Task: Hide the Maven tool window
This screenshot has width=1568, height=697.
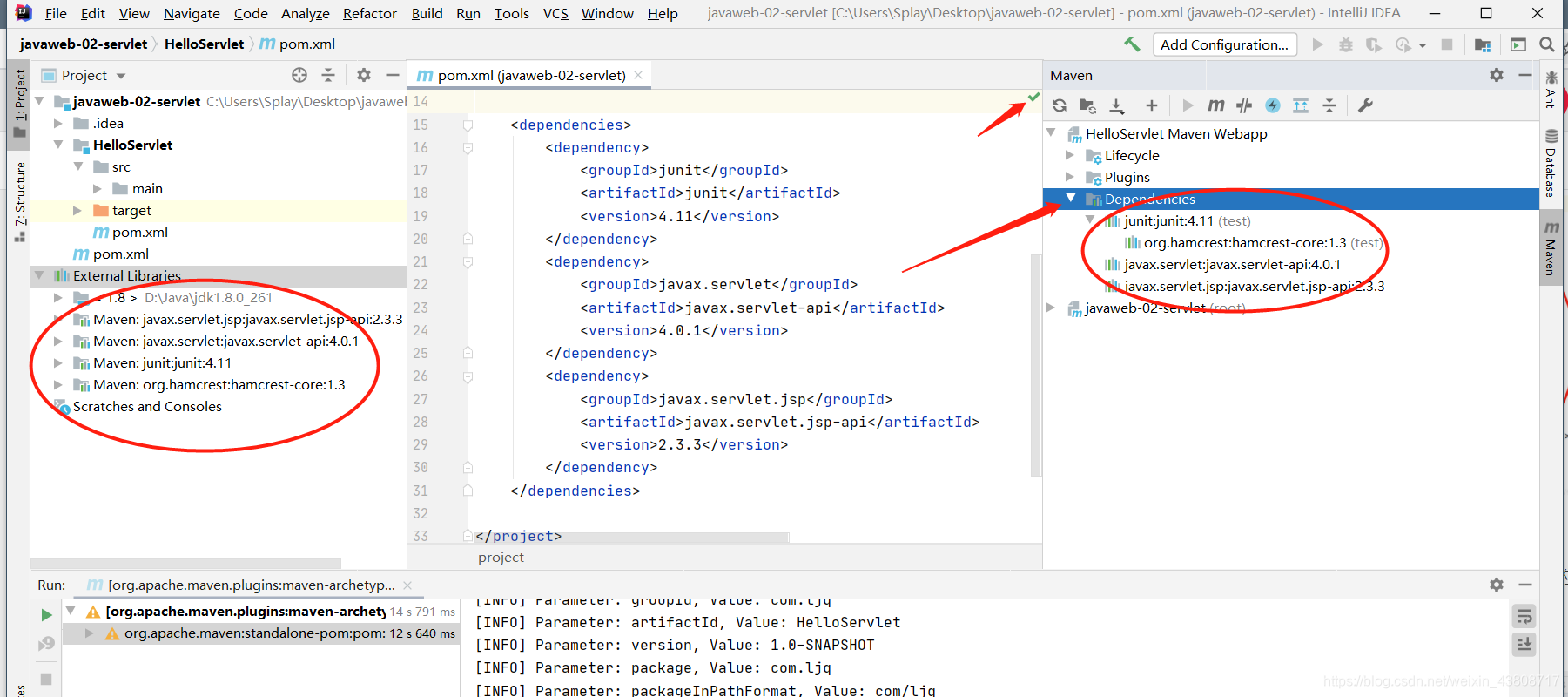Action: click(1525, 75)
